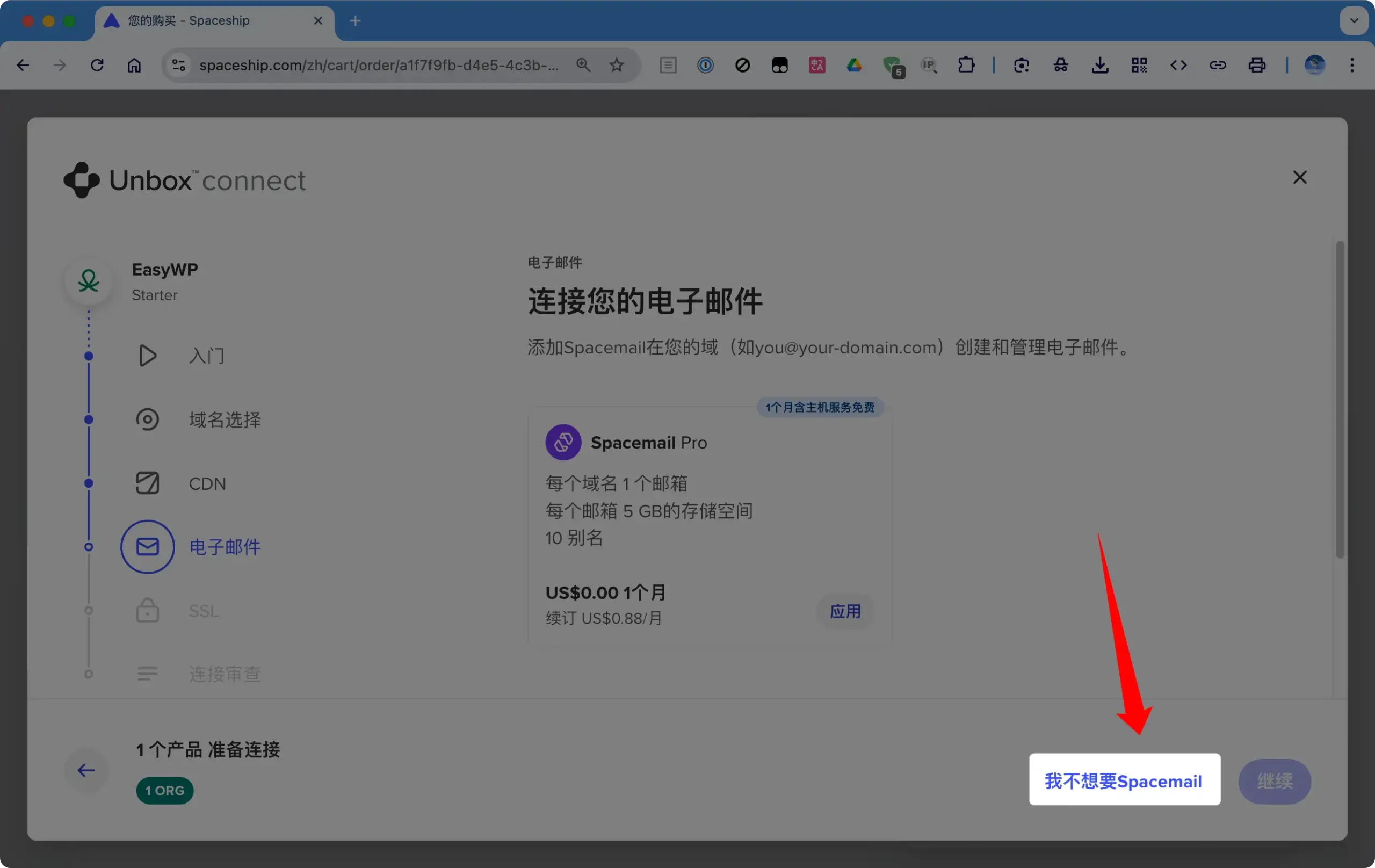Go back with the left arrow button
The image size is (1375, 868).
(86, 770)
